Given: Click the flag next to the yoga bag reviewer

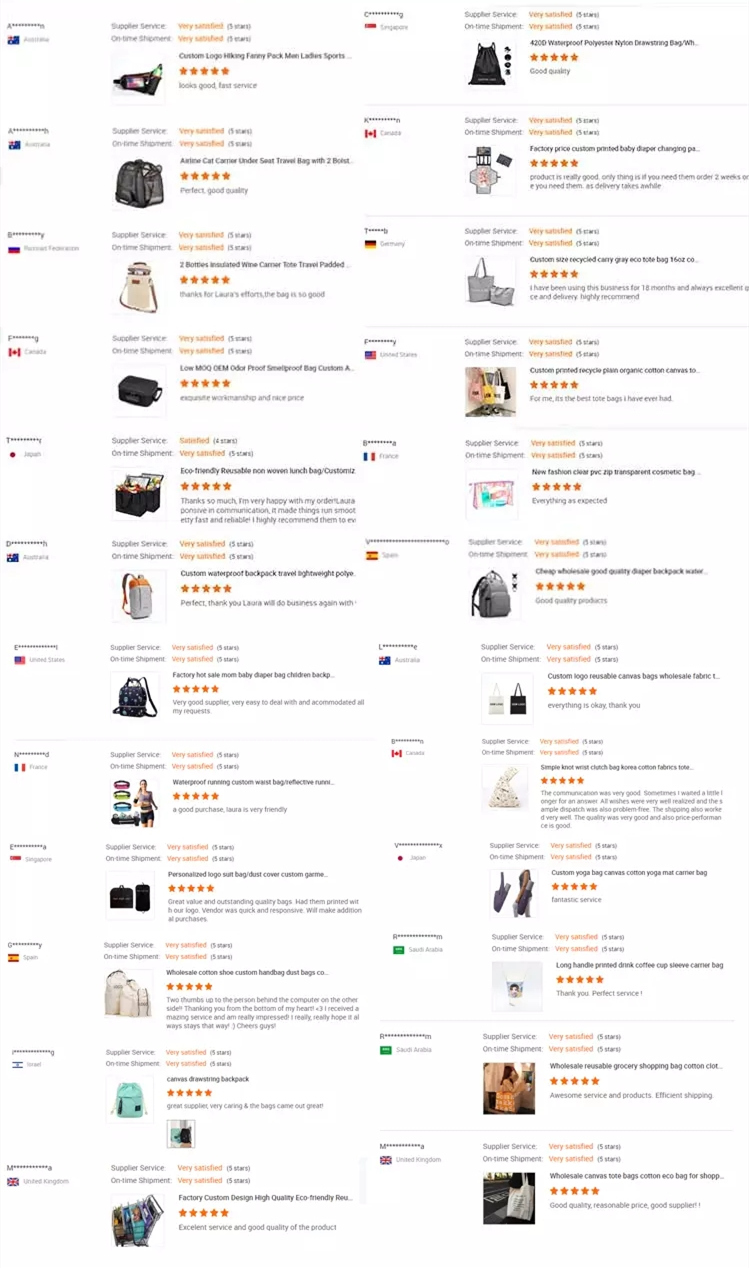Looking at the screenshot, I should 400,858.
